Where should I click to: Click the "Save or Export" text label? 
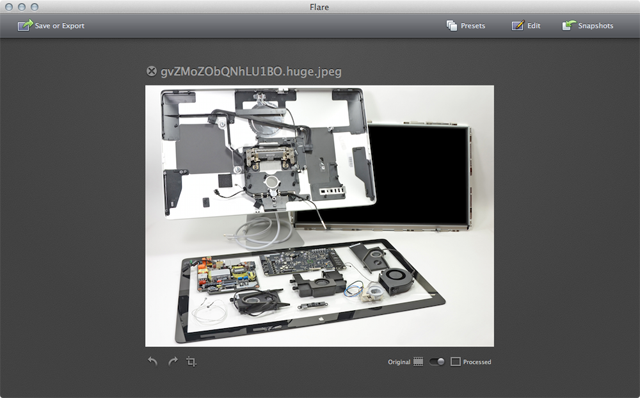point(60,26)
